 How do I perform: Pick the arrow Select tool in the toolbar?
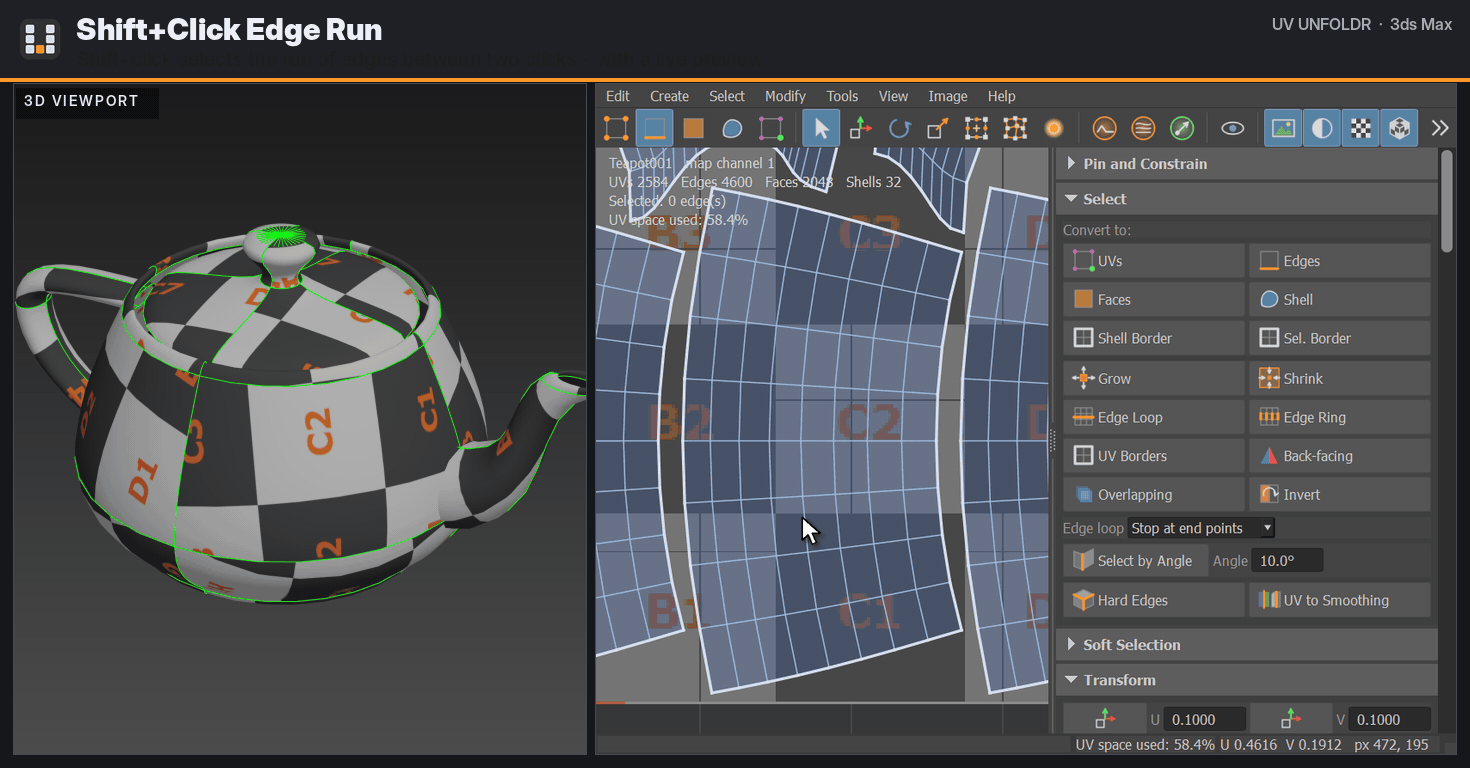[821, 128]
